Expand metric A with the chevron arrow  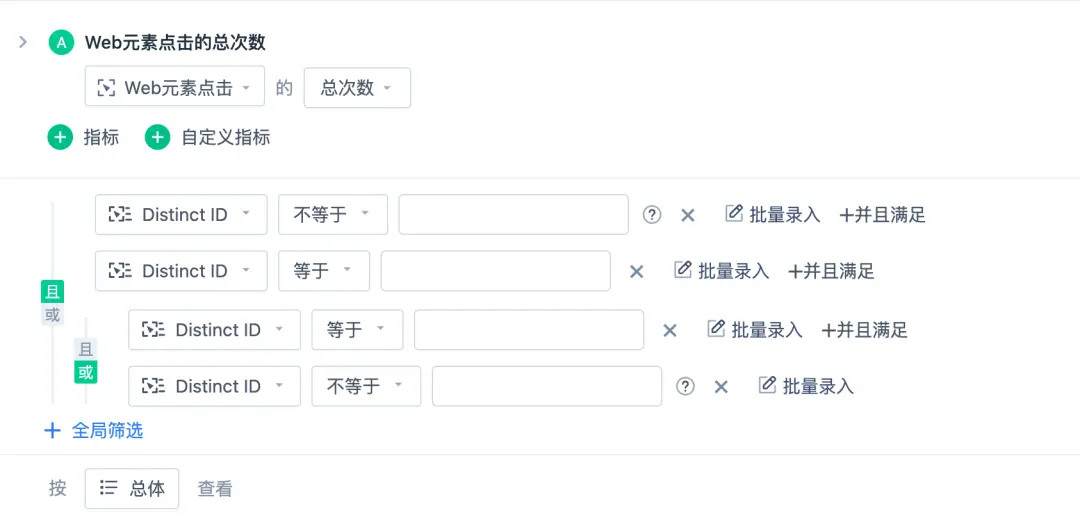(23, 42)
